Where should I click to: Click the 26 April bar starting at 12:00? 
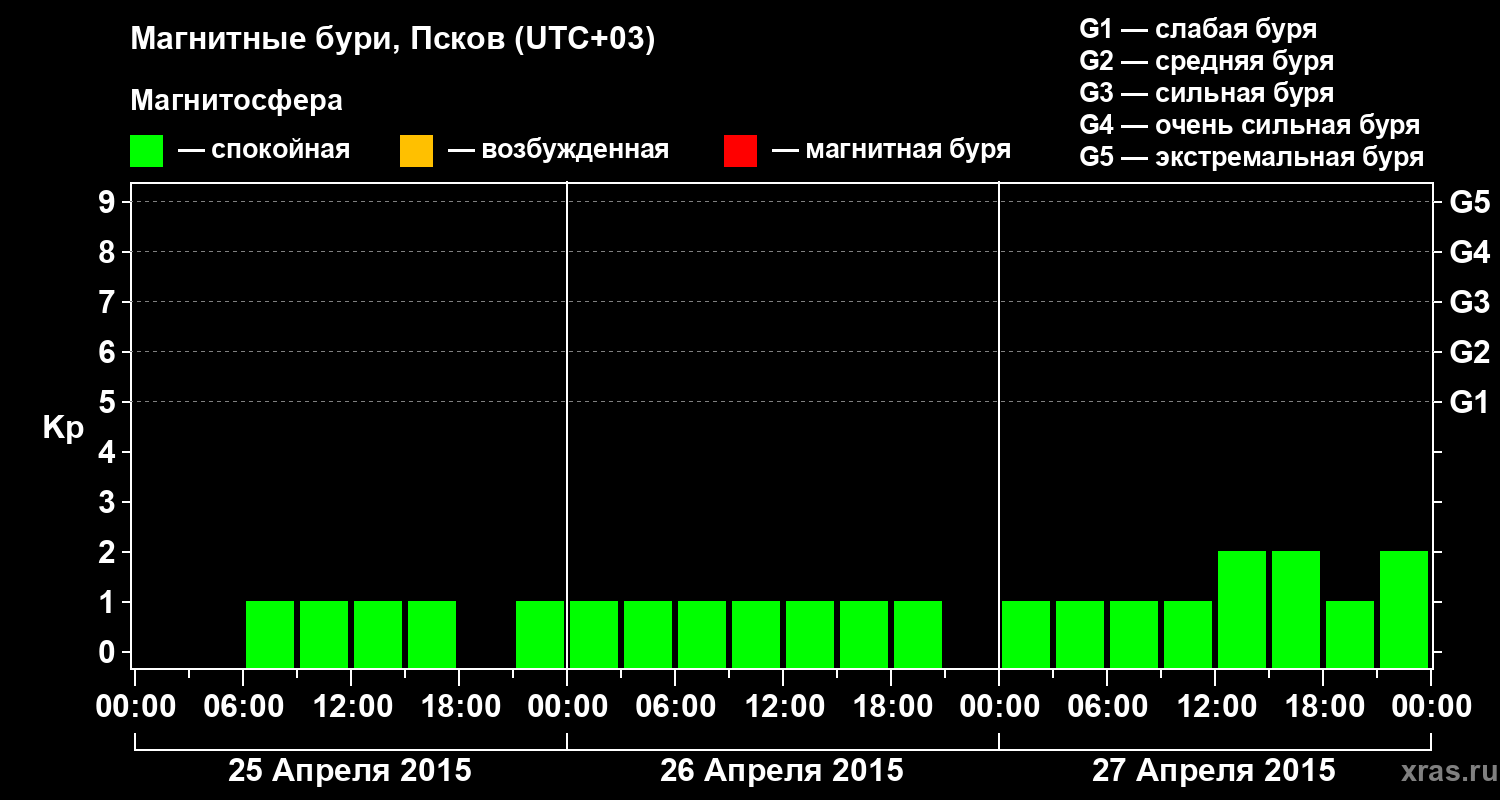tap(810, 634)
